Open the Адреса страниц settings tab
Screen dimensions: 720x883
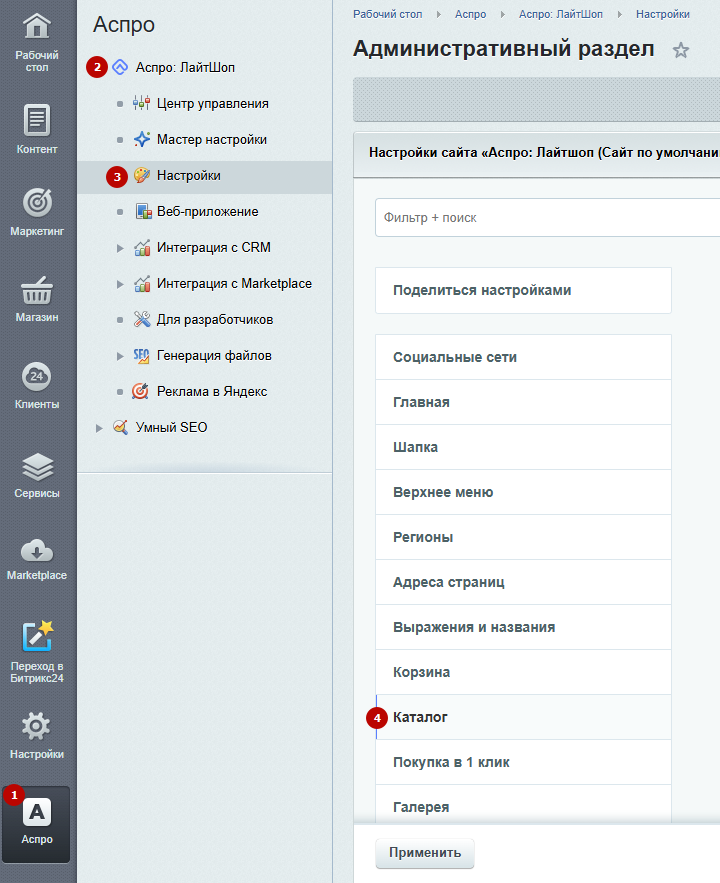[x=523, y=582]
